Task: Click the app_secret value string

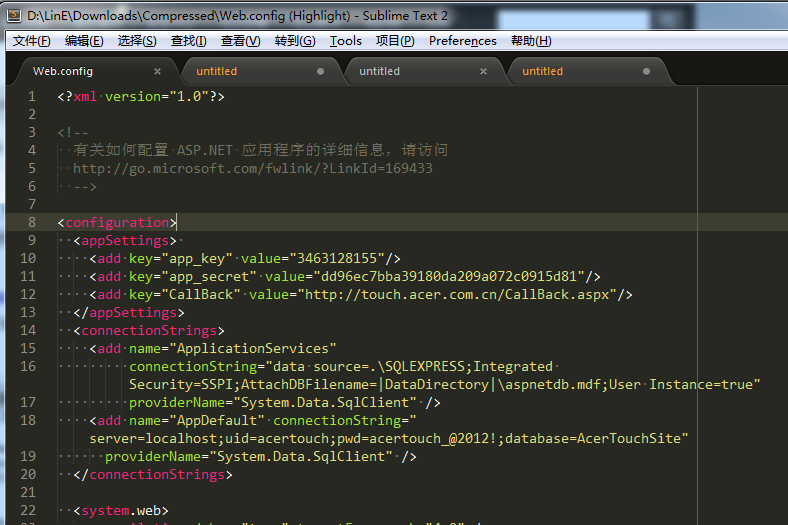Action: (449, 277)
